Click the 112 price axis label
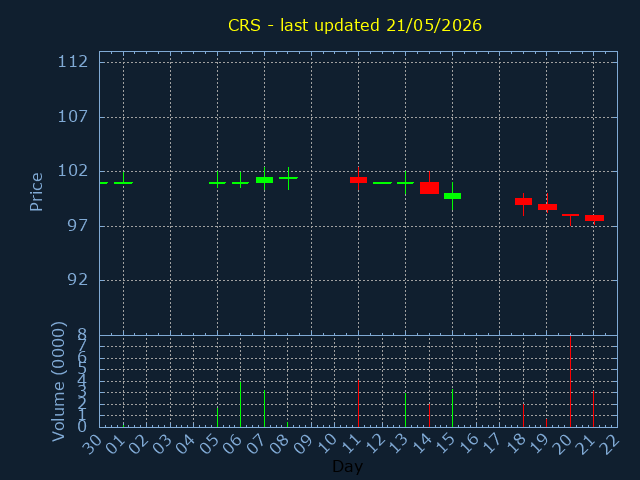 click(73, 62)
